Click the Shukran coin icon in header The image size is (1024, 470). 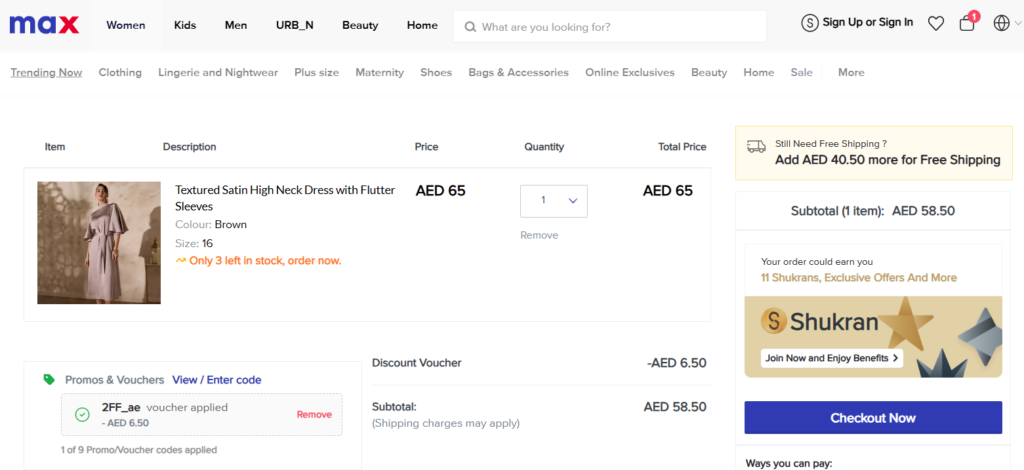pos(809,23)
